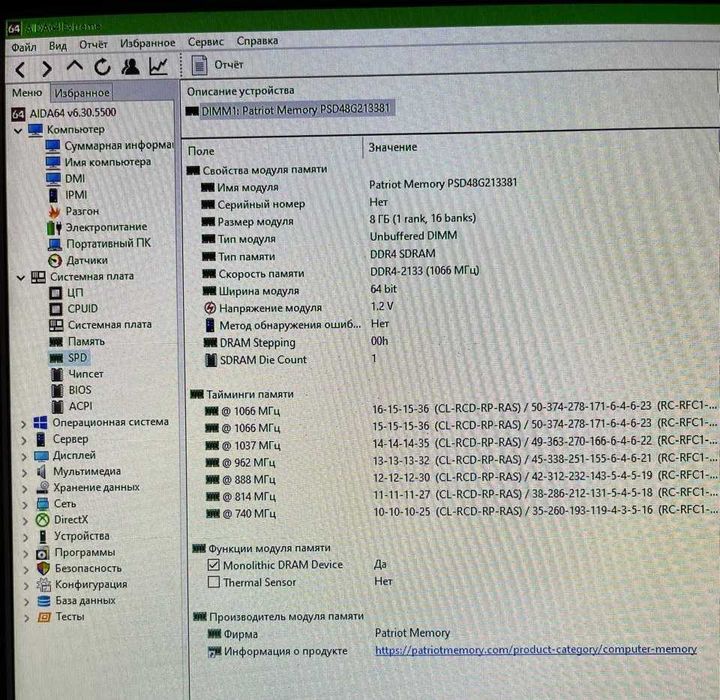Screen dimensions: 720x700
Task: Click the База данных database icon
Action: 44,601
